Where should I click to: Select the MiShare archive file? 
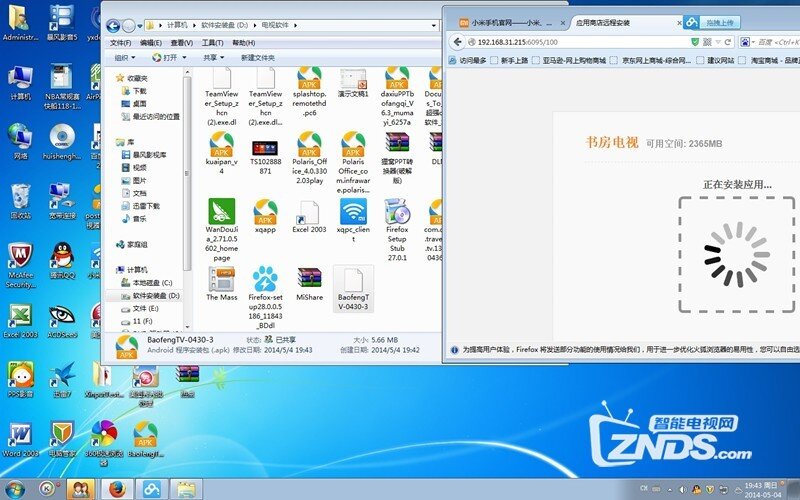click(309, 283)
